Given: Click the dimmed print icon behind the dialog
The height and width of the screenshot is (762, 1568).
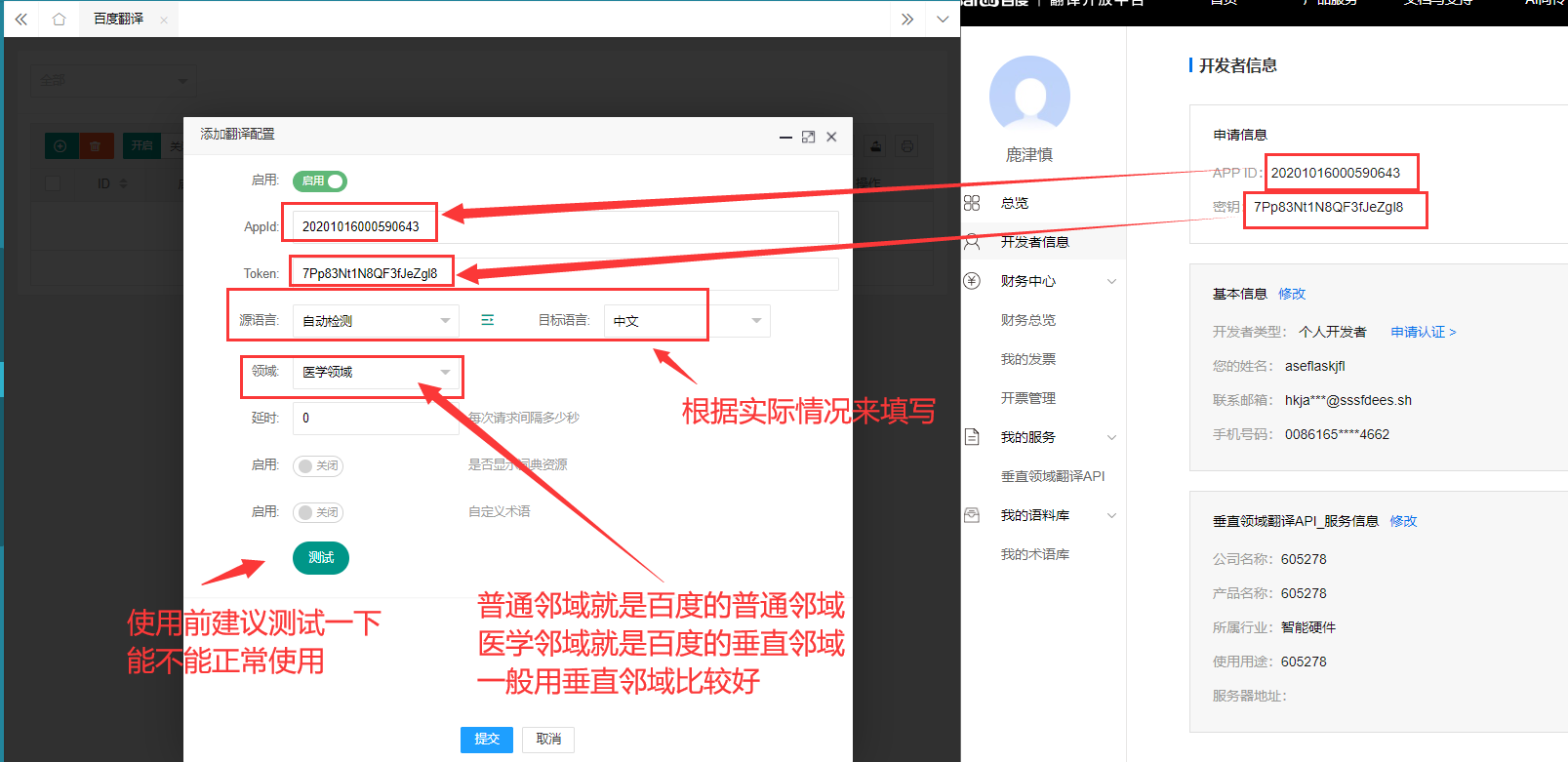Looking at the screenshot, I should pyautogui.click(x=907, y=146).
